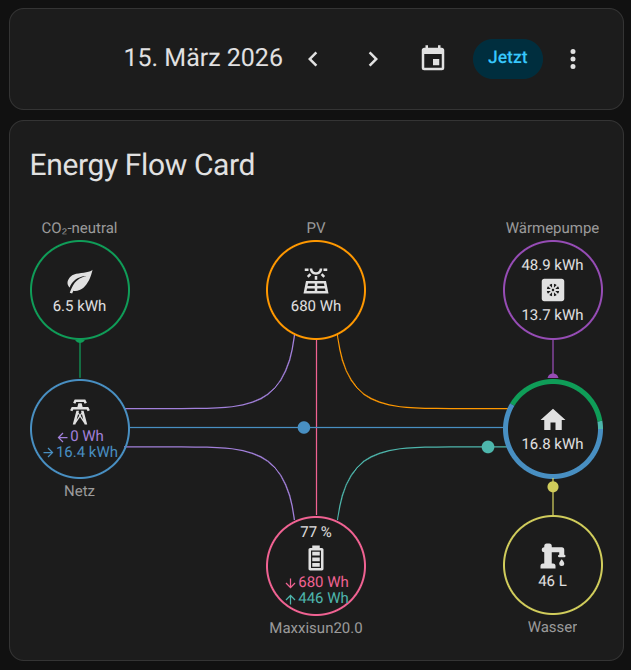Click the 0 Wh grid export value
The image size is (631, 670).
tap(86, 436)
